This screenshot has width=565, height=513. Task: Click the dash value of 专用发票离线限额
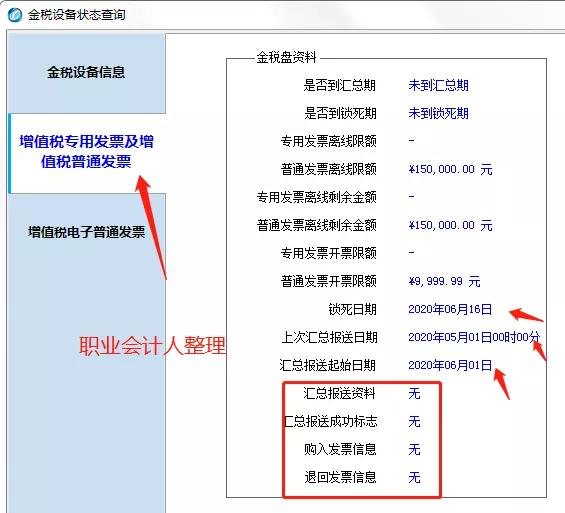tap(411, 140)
